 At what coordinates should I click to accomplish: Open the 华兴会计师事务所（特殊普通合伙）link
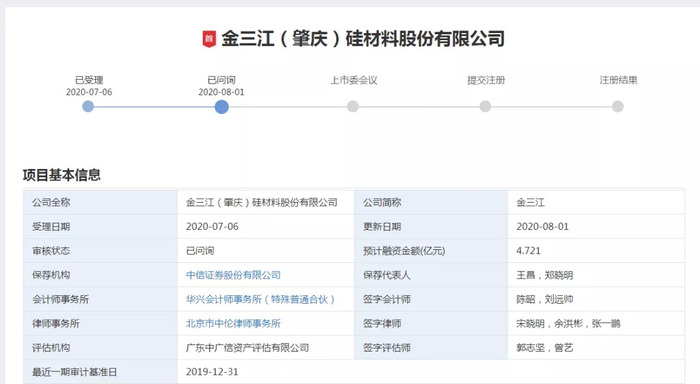261,299
